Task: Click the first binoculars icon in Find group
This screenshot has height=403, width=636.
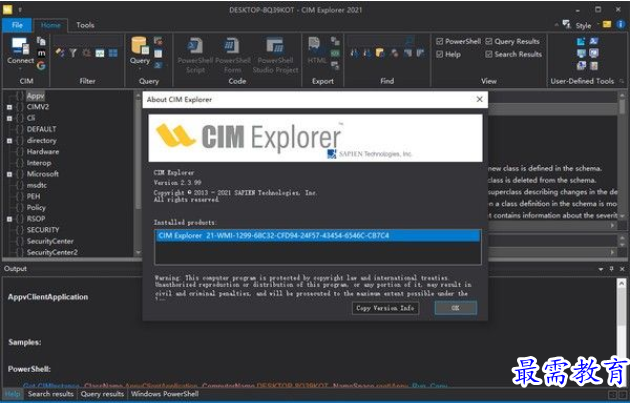Action: (355, 53)
